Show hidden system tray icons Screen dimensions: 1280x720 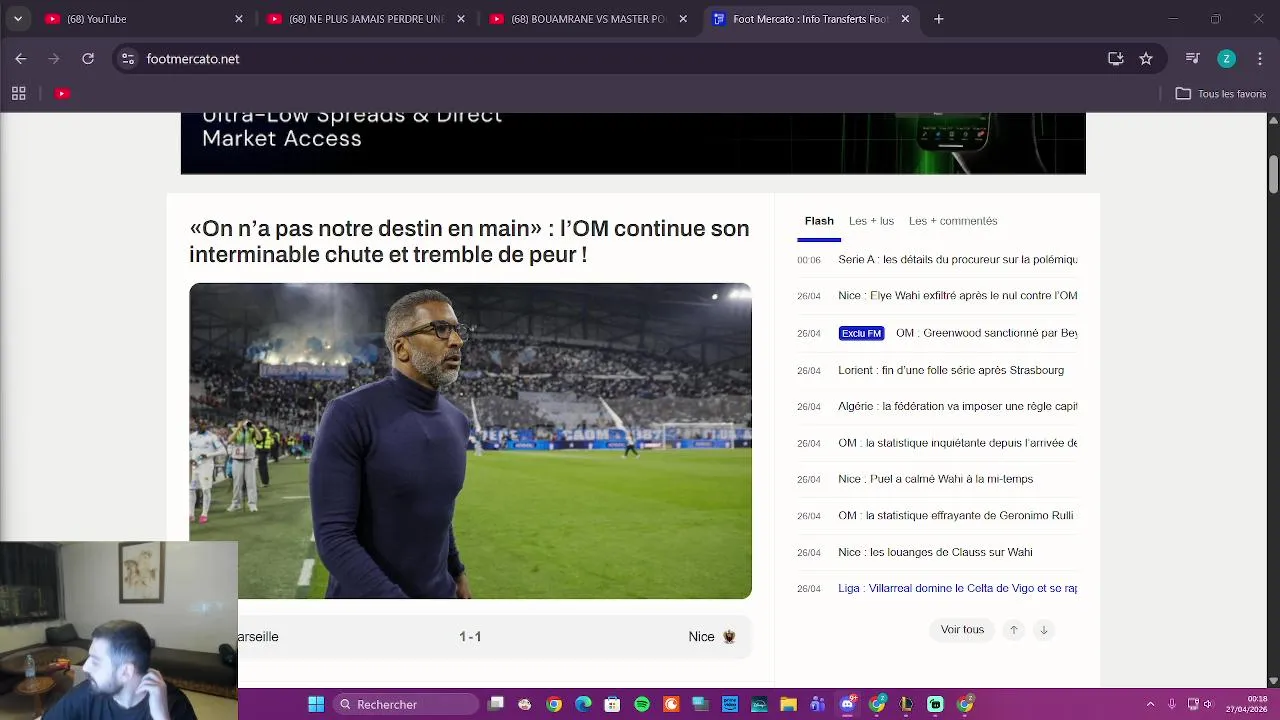pos(1150,705)
